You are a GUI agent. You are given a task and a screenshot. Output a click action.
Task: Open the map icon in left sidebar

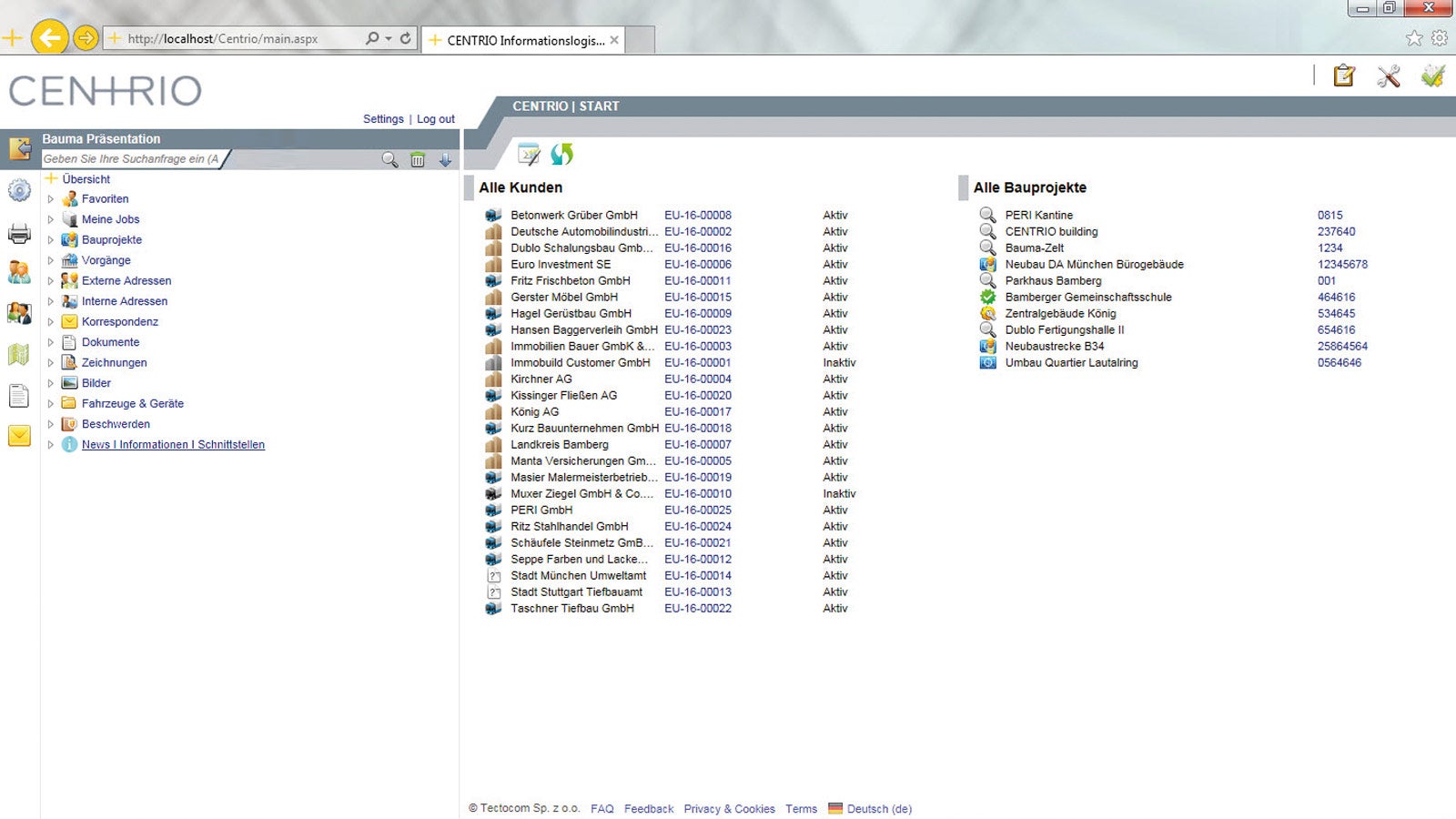[19, 354]
